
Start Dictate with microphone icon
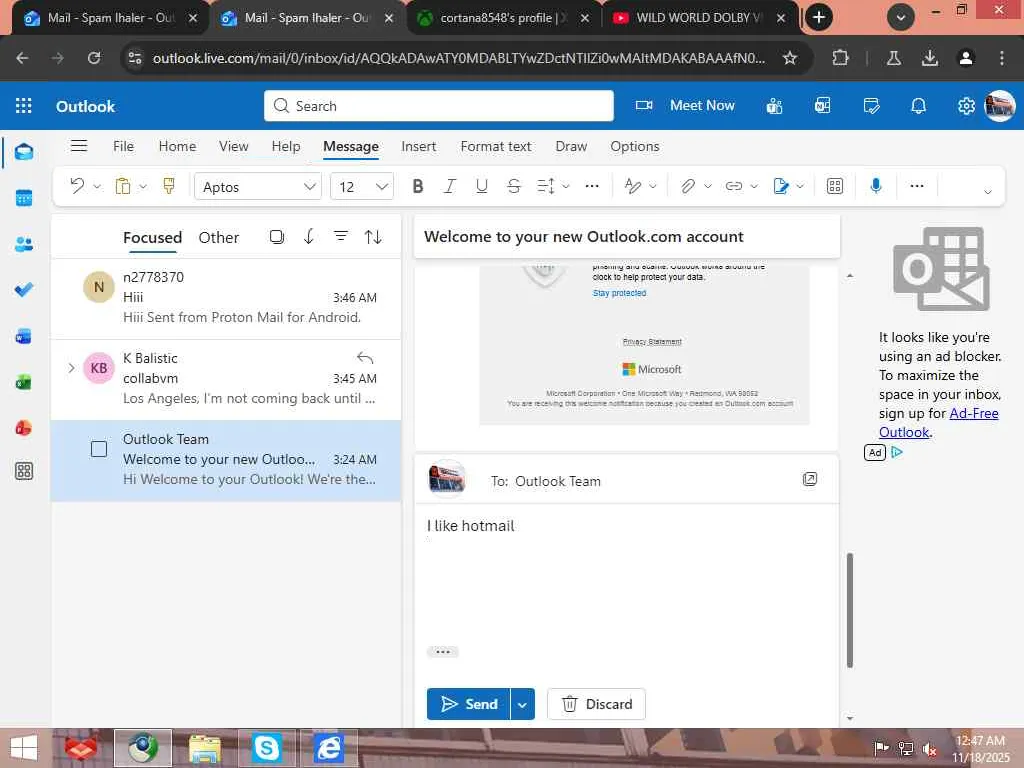(x=876, y=186)
